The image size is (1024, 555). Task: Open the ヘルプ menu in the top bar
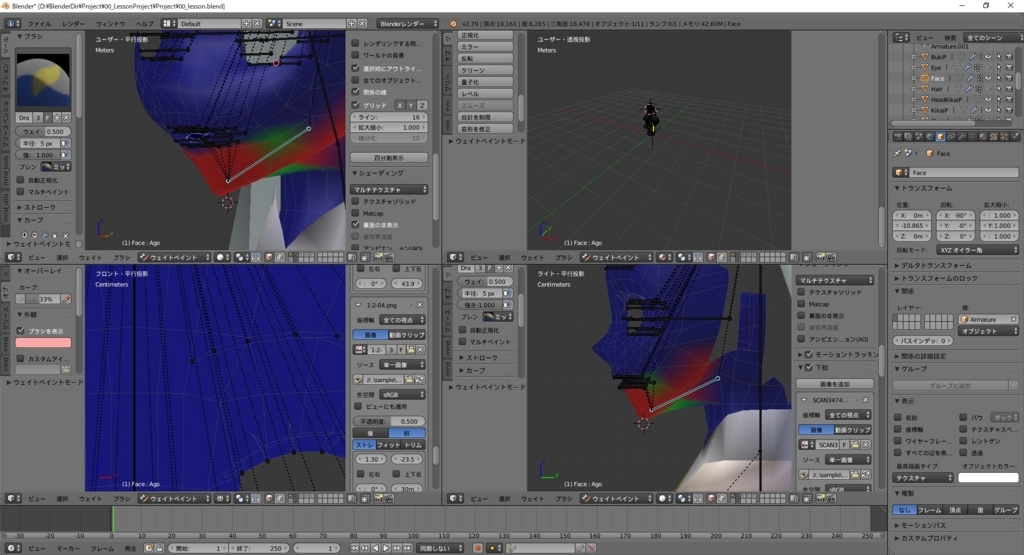144,24
